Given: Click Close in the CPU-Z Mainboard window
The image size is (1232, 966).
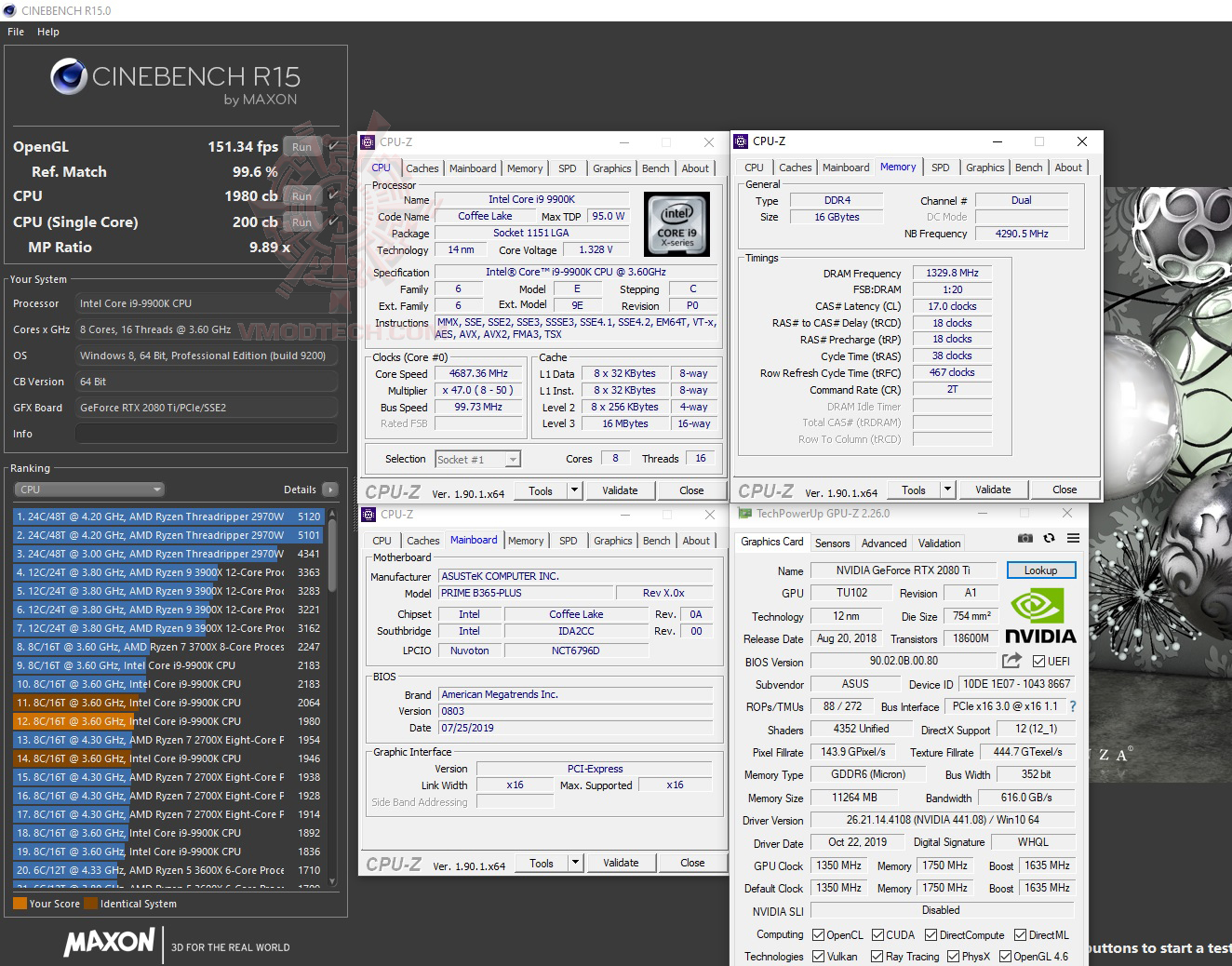Looking at the screenshot, I should (x=692, y=863).
